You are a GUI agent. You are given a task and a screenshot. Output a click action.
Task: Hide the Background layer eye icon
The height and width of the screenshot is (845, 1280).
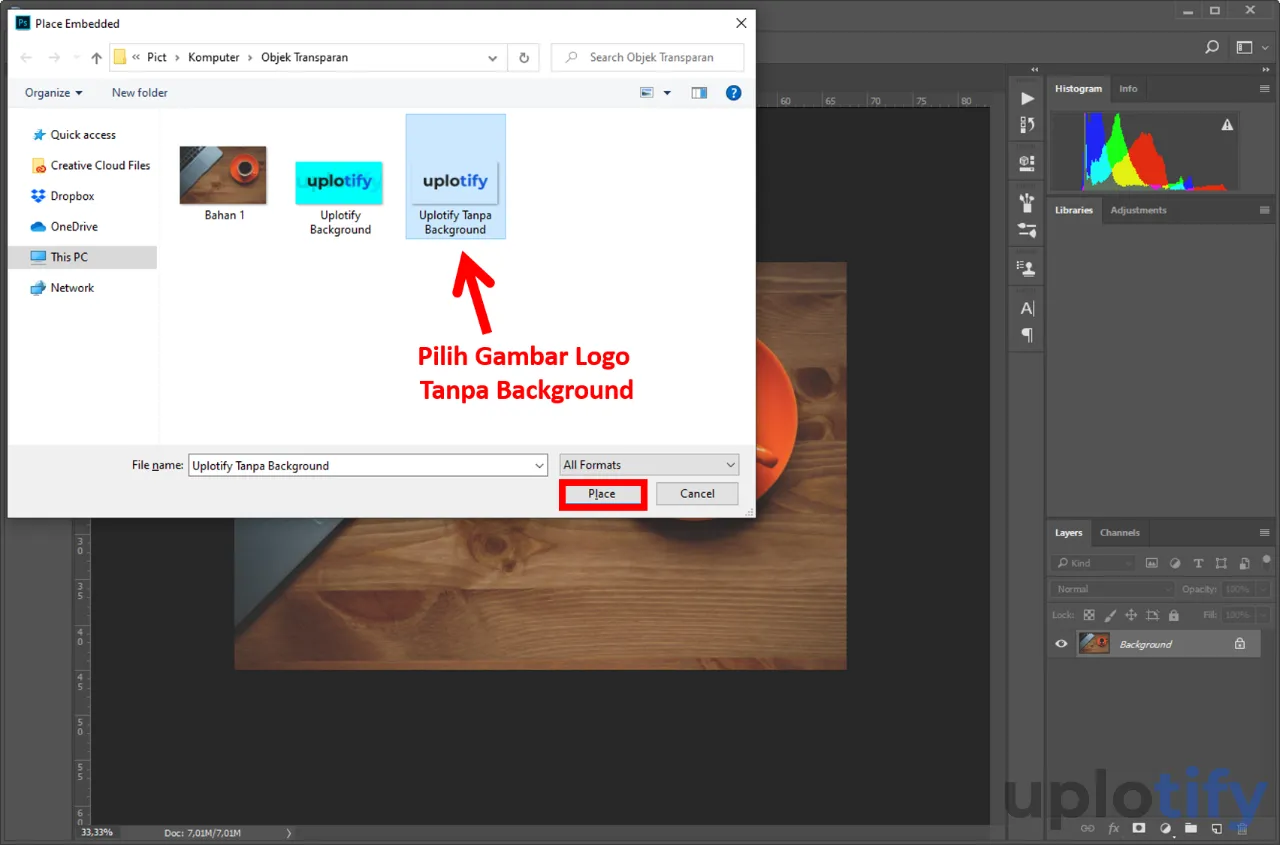click(1061, 644)
